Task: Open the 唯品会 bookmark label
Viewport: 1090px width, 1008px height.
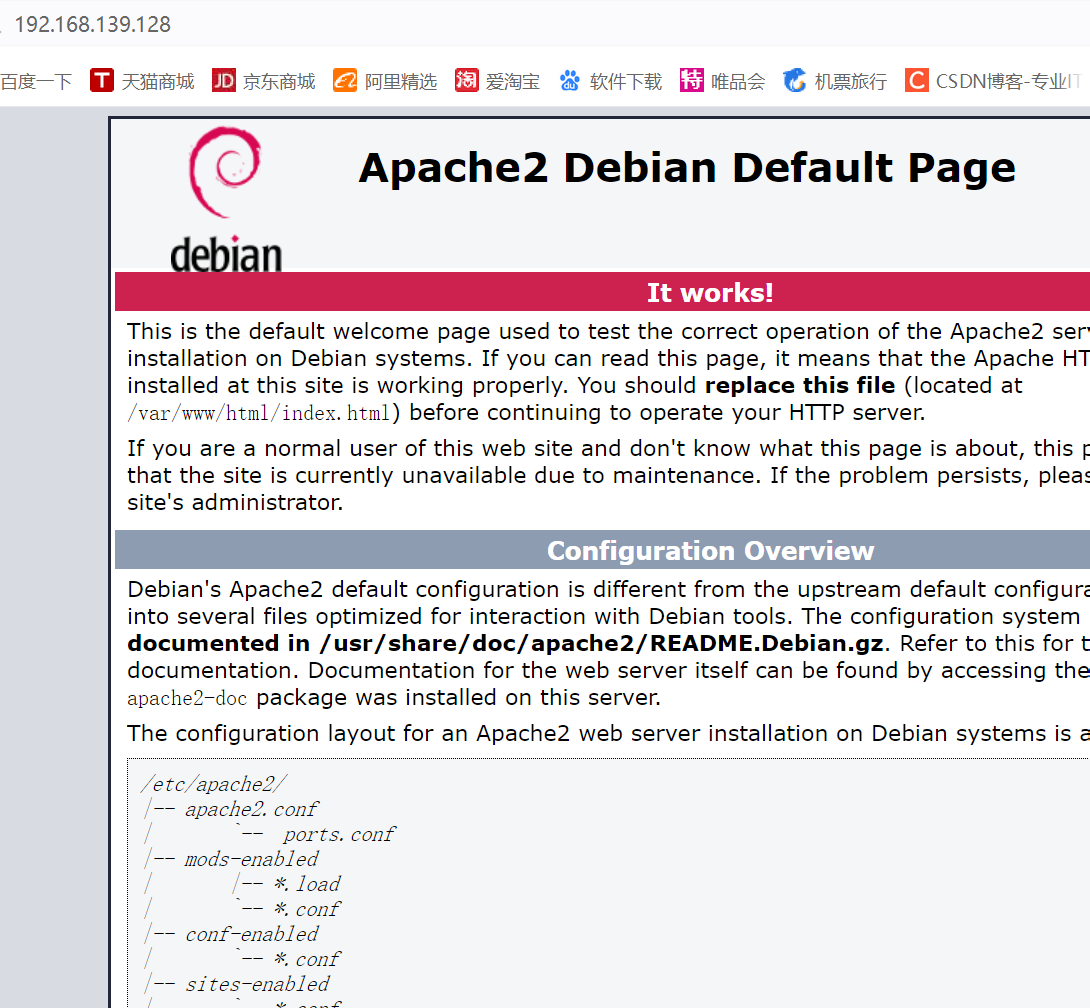Action: pos(738,81)
